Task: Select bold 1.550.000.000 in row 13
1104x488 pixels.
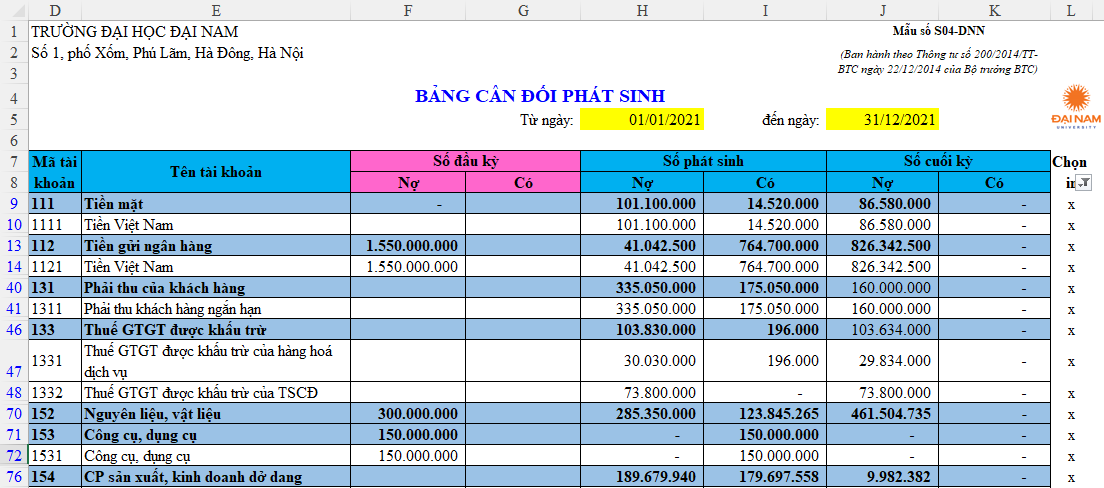Action: coord(408,246)
